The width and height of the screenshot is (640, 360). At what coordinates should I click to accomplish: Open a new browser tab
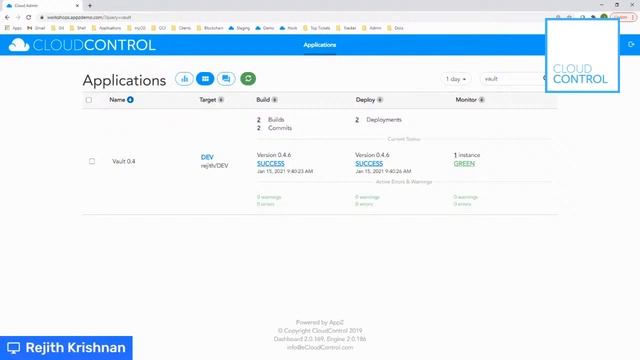click(x=90, y=6)
